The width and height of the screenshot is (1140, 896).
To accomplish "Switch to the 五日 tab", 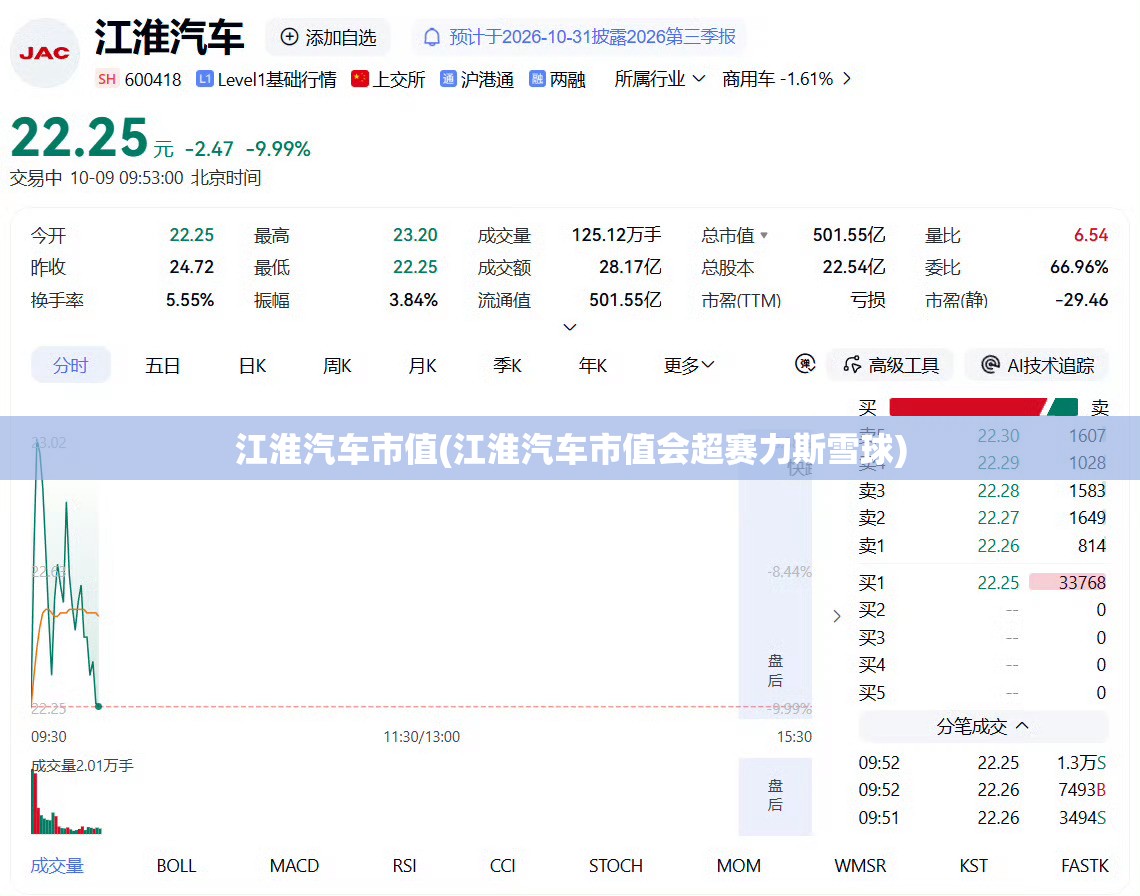I will click(162, 365).
